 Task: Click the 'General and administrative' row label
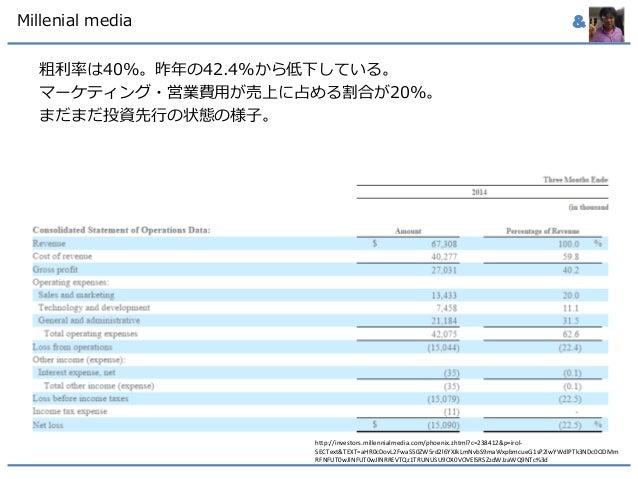tap(89, 320)
